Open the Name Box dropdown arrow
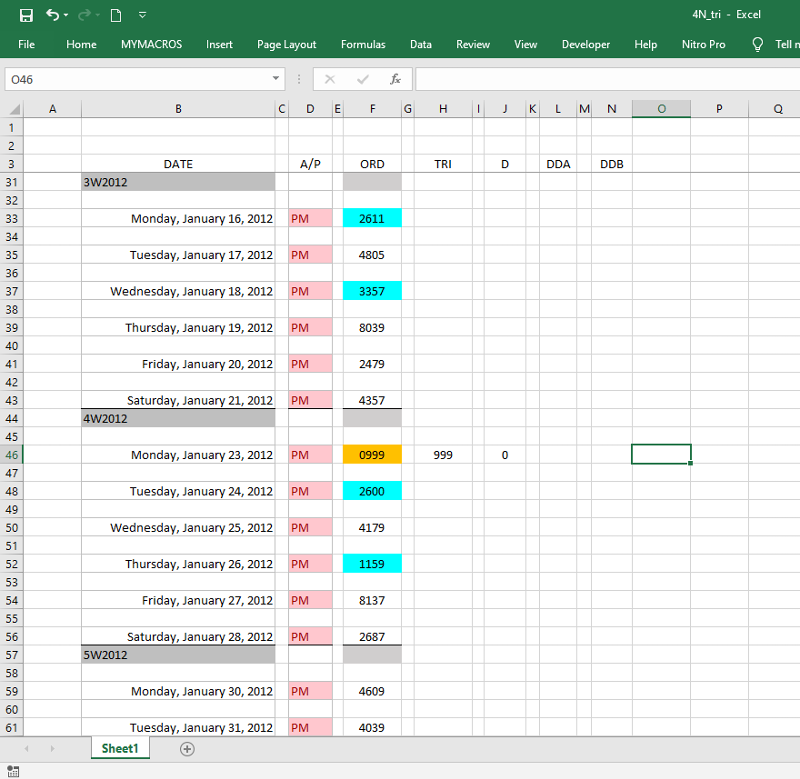This screenshot has height=779, width=800. click(277, 79)
